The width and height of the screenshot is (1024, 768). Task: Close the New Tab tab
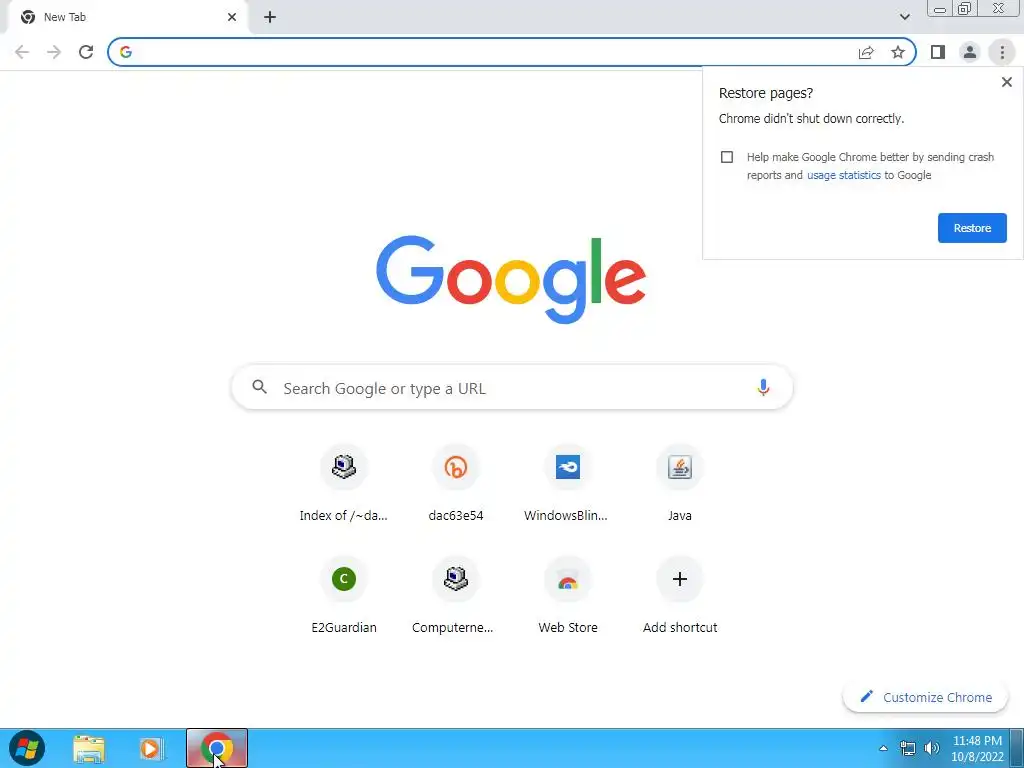click(232, 17)
